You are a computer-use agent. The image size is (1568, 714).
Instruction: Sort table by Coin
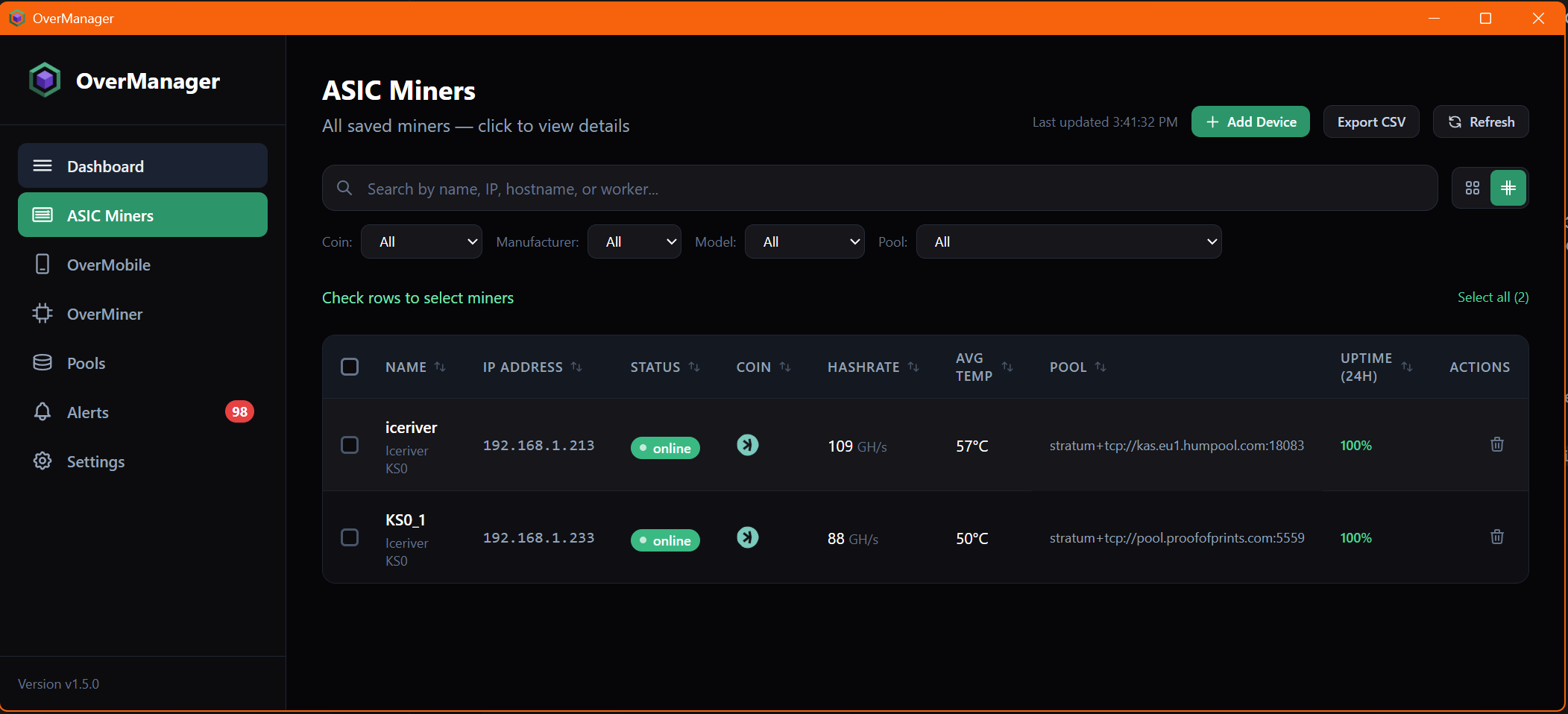click(763, 367)
